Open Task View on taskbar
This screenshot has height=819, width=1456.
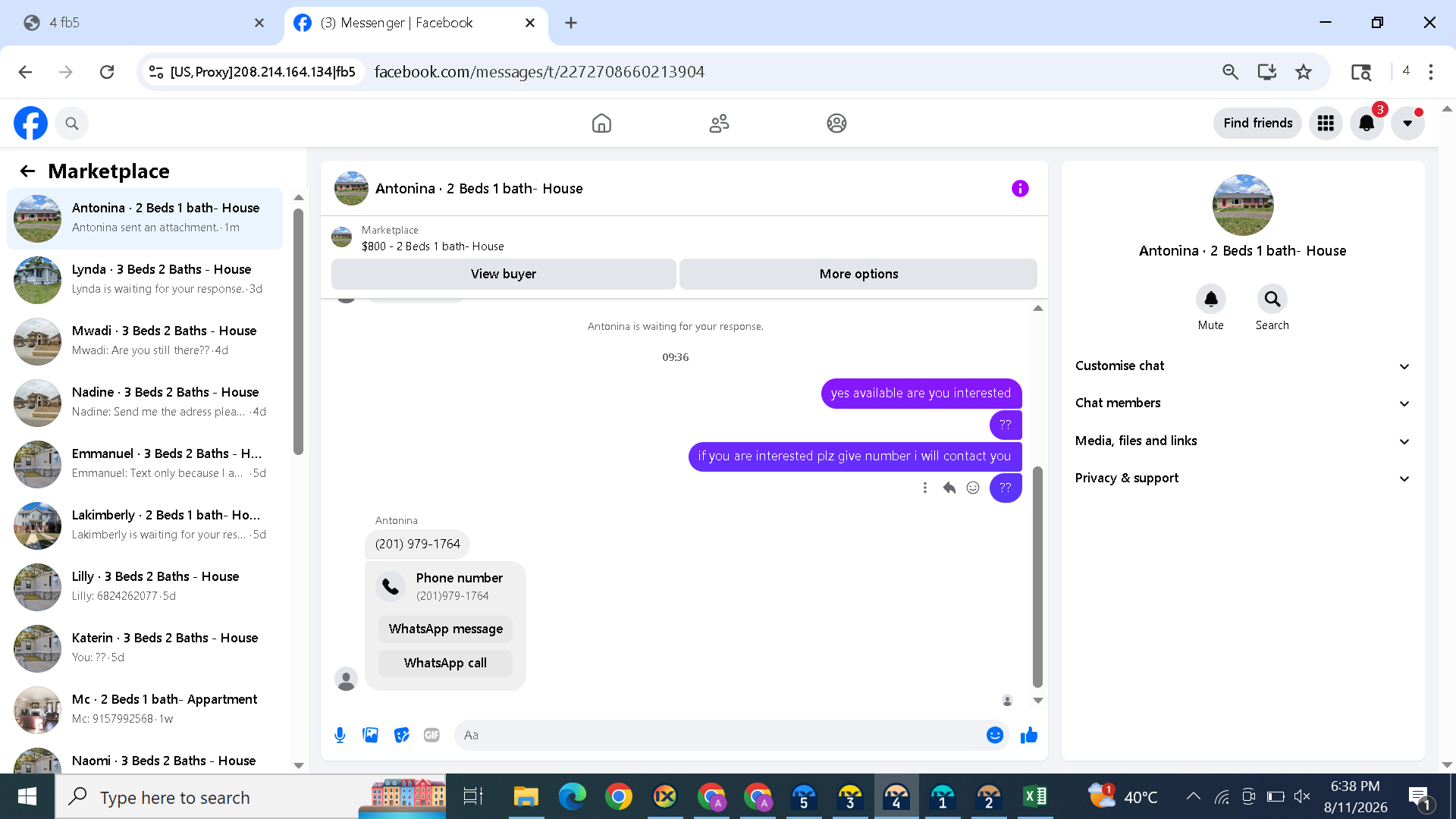click(x=473, y=796)
